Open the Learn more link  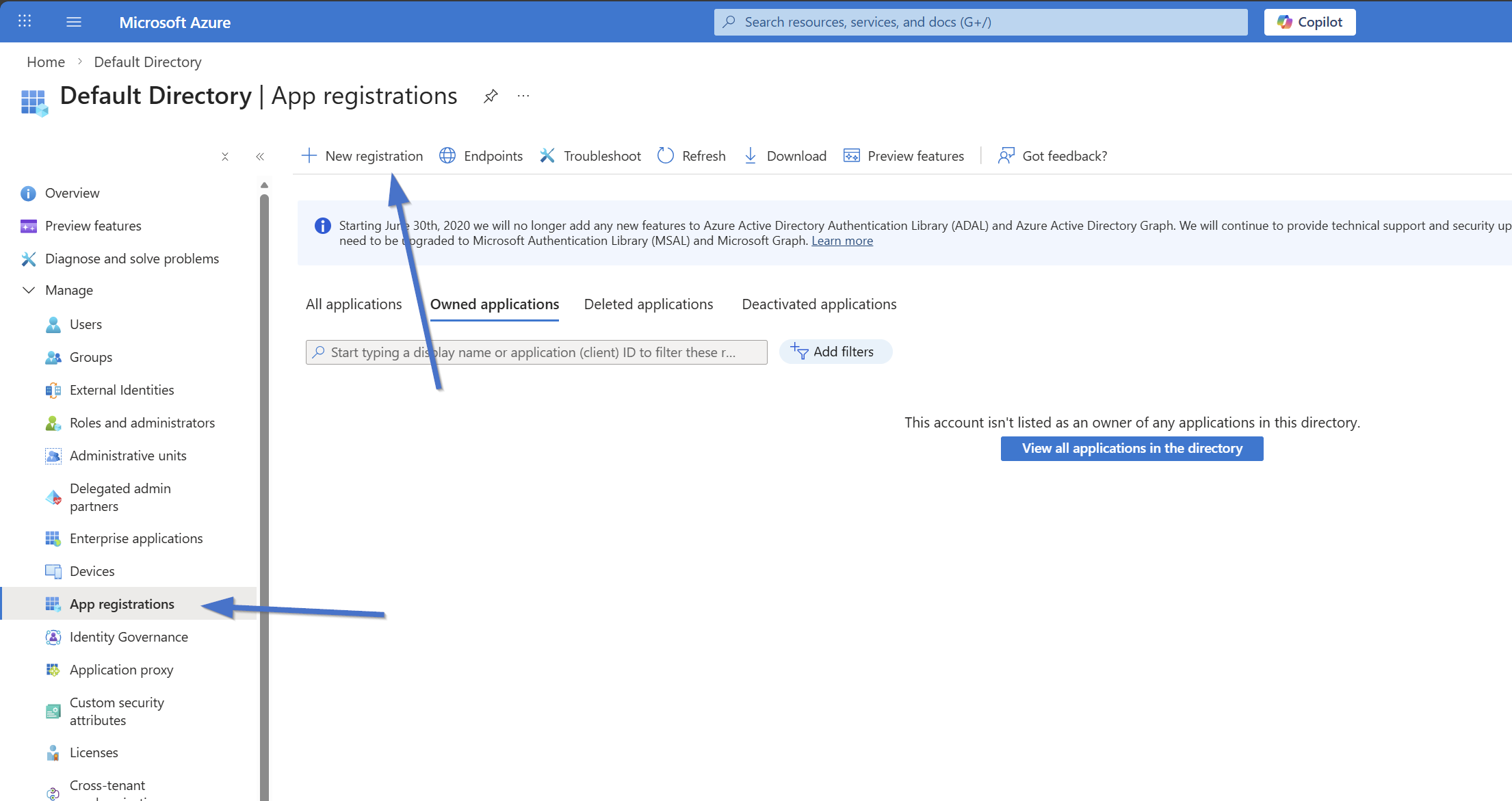[x=842, y=241]
